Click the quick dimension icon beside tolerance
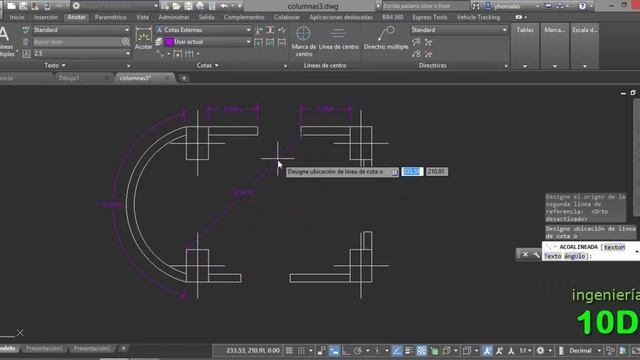Screen dimensions: 640x360 point(178,54)
